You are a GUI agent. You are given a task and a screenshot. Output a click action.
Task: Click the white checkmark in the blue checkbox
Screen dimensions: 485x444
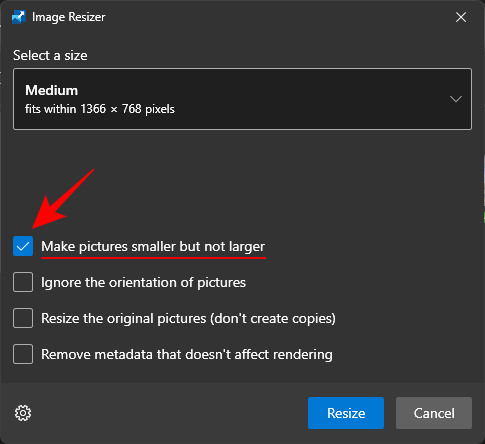click(x=23, y=246)
